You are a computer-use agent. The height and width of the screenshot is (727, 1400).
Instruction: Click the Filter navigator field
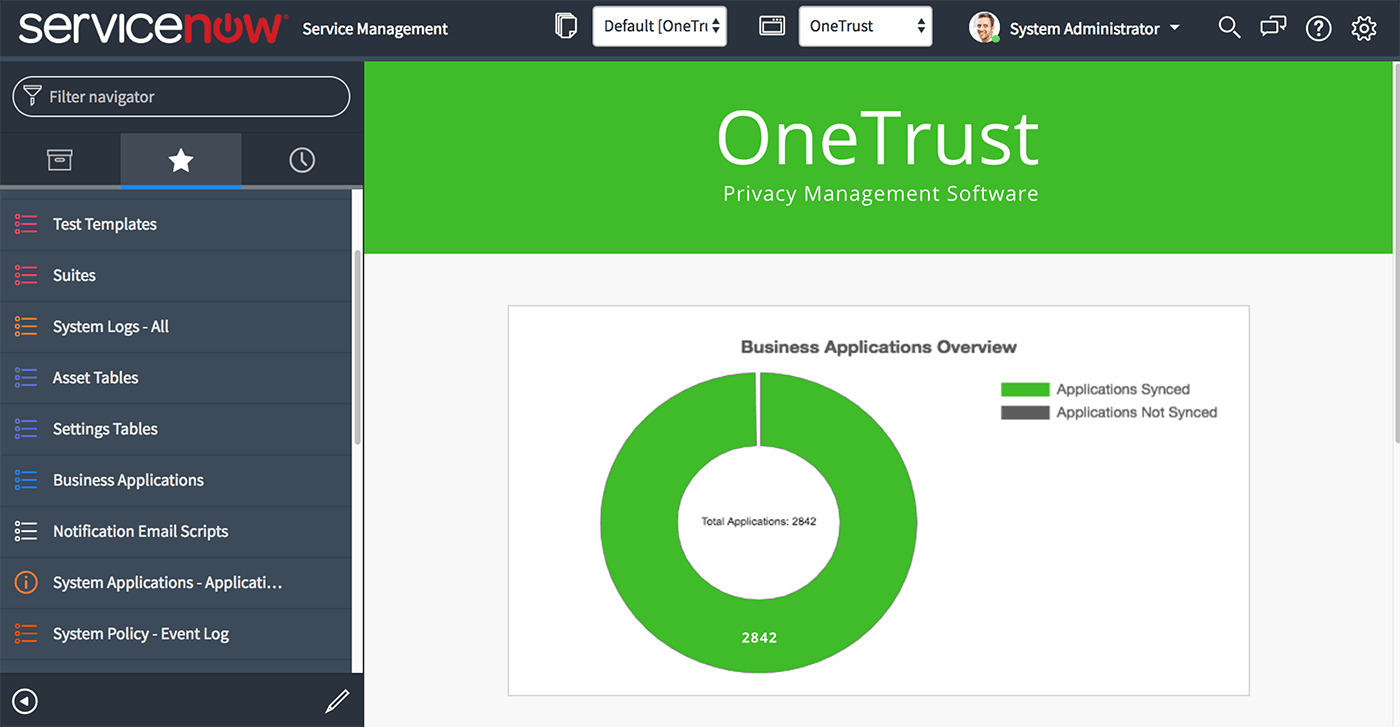tap(181, 97)
